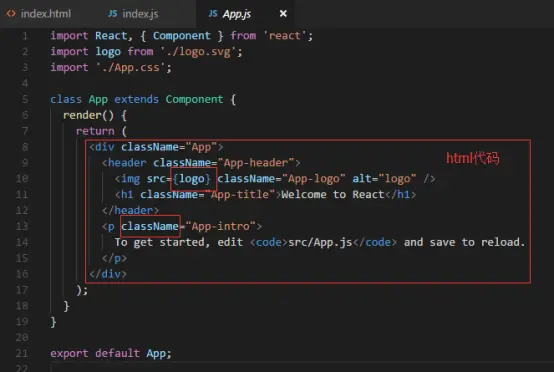Screen dimensions: 554x372
Task: Click line number 5 in the gutter
Action: 25,99
